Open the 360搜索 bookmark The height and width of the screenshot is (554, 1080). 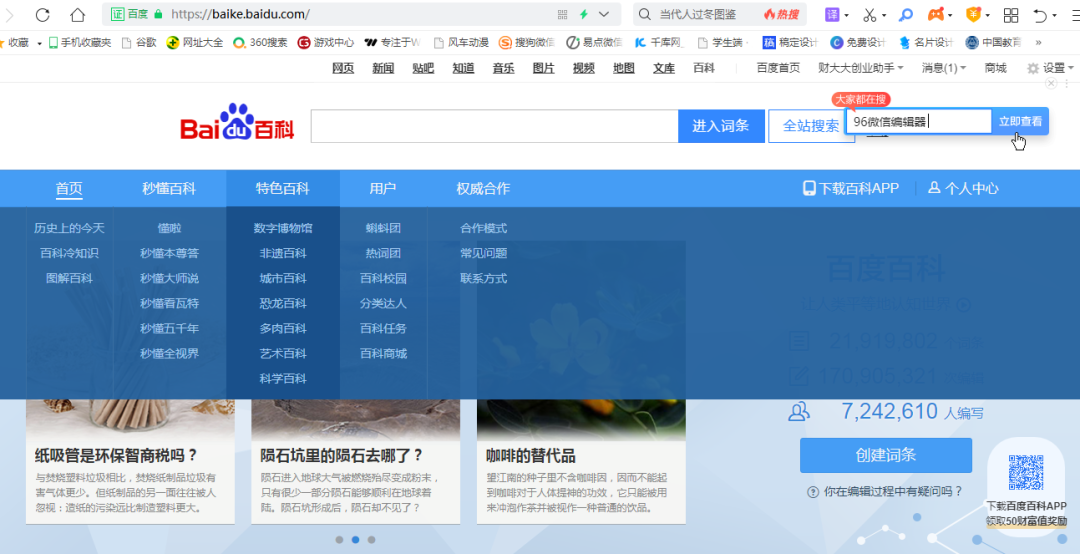(x=260, y=43)
